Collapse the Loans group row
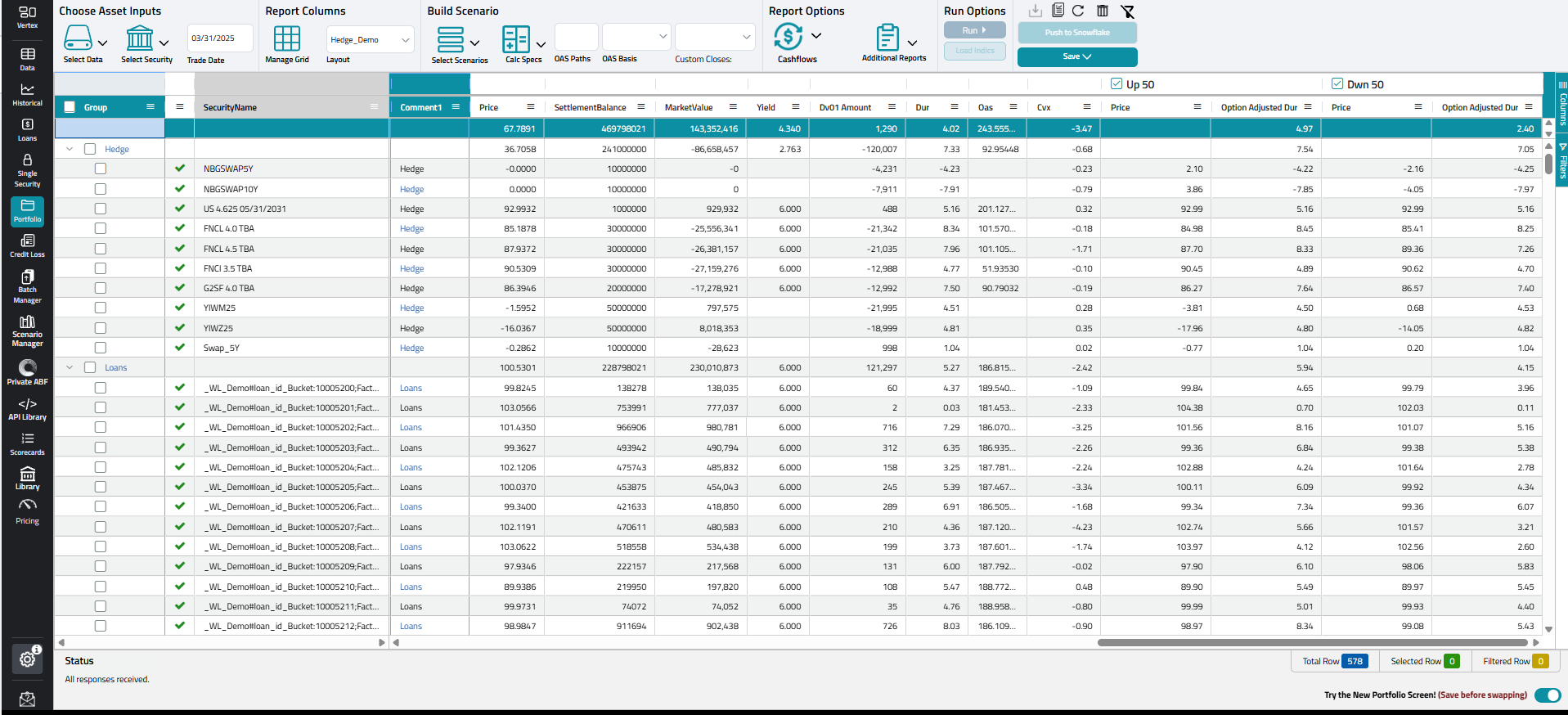 tap(70, 367)
